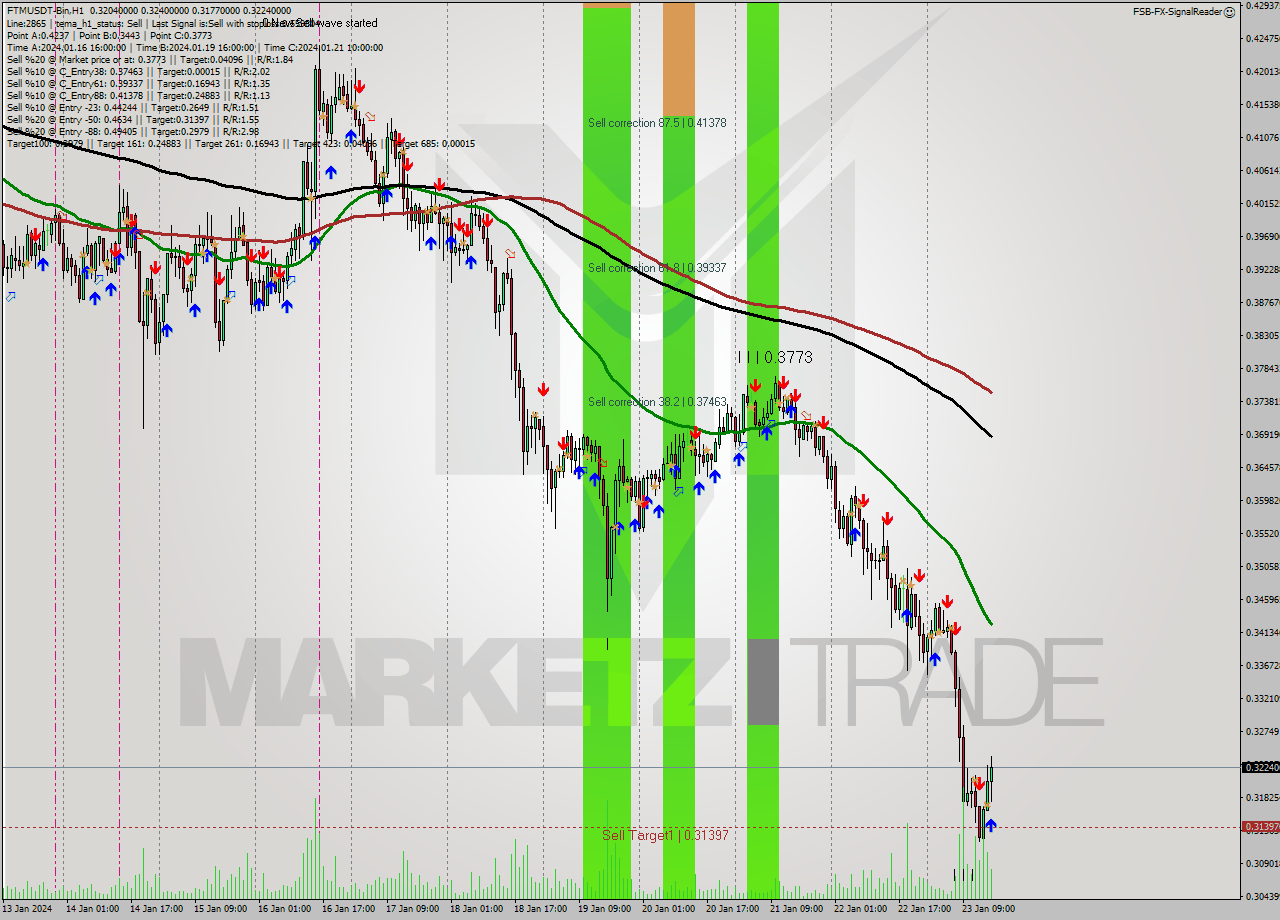Click the 0.33210 price scale label
The image size is (1280, 920).
coord(1261,698)
